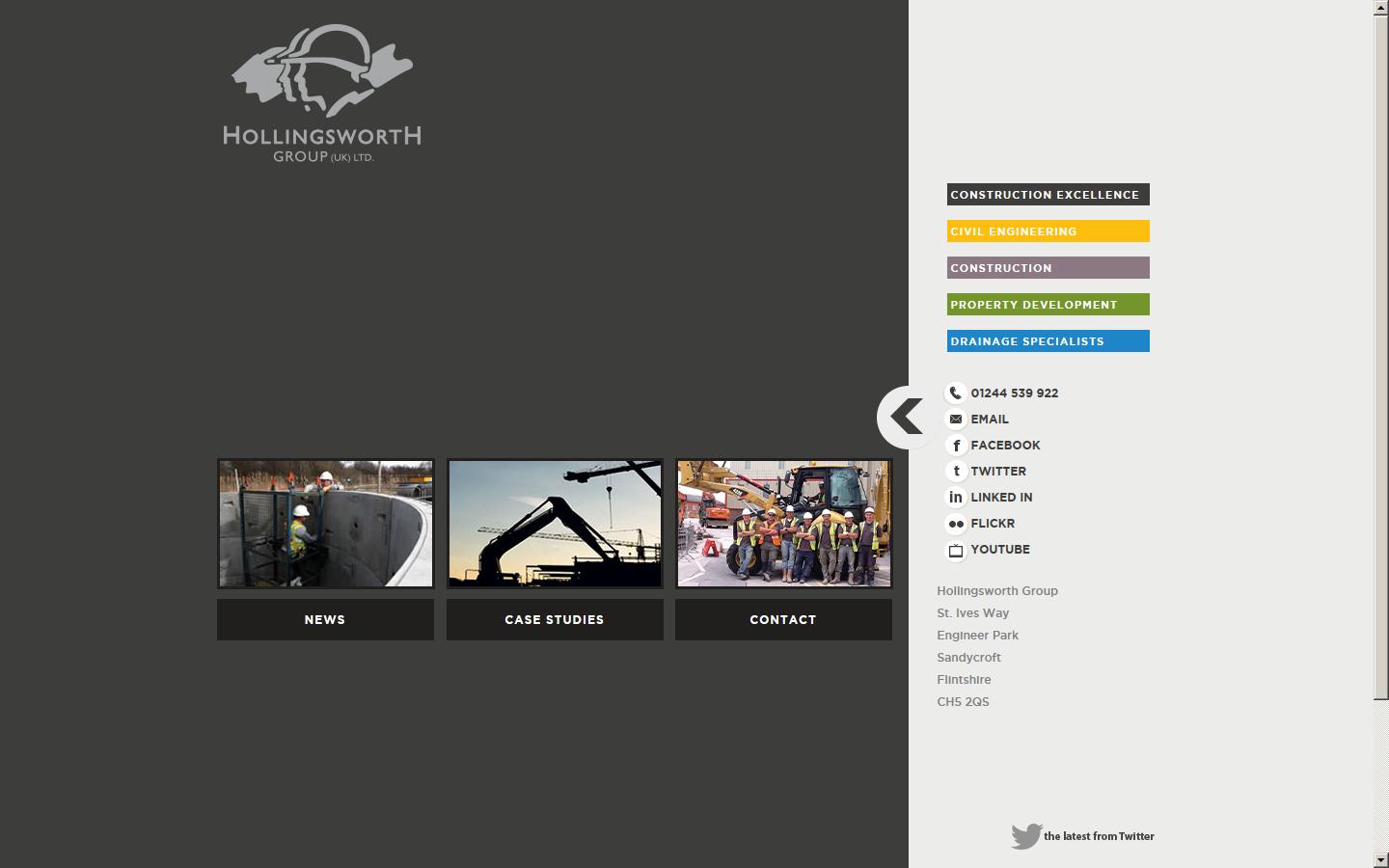Click the YouTube screen icon
The image size is (1389, 868).
pos(956,550)
